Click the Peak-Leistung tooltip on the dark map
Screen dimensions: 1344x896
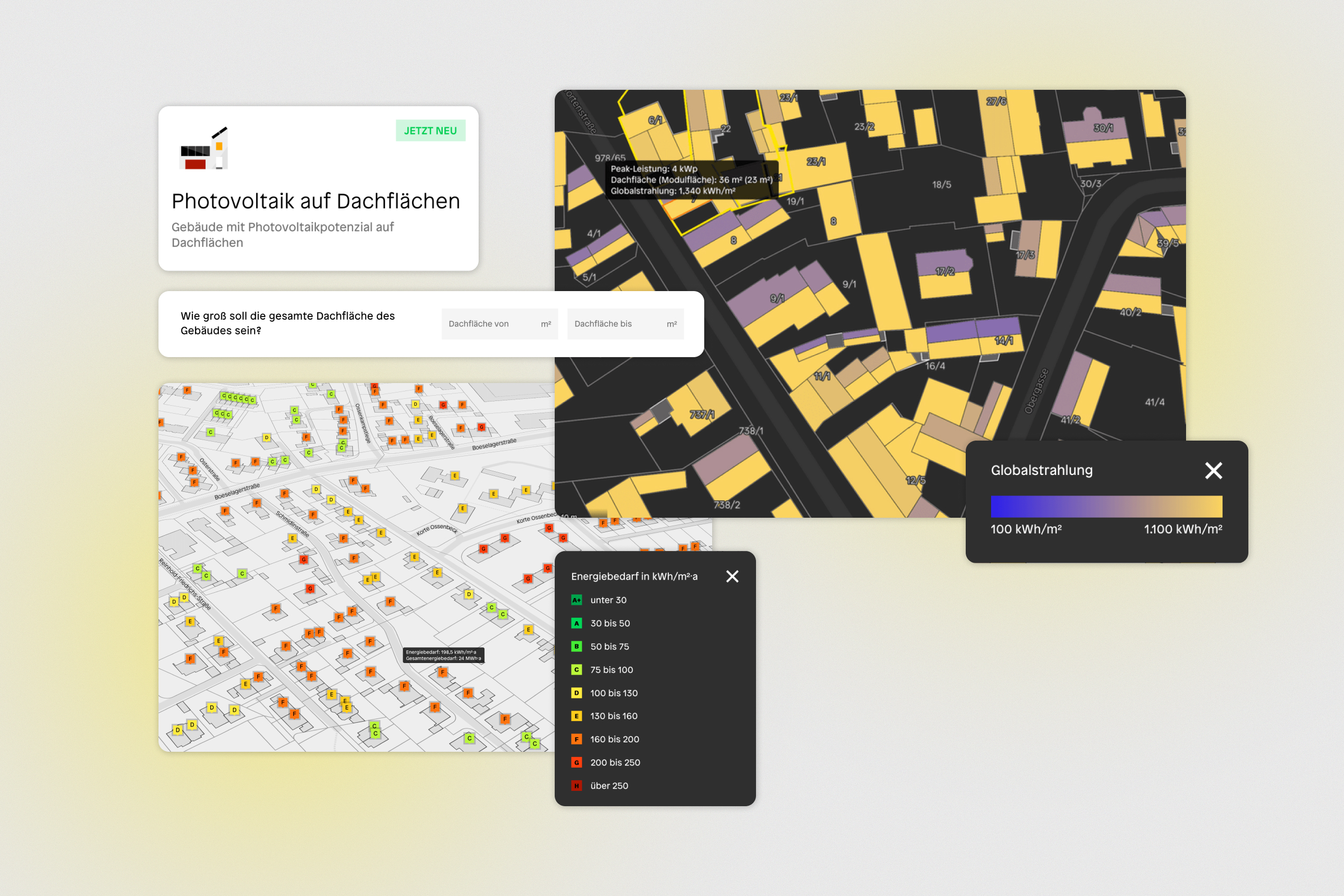coord(691,180)
